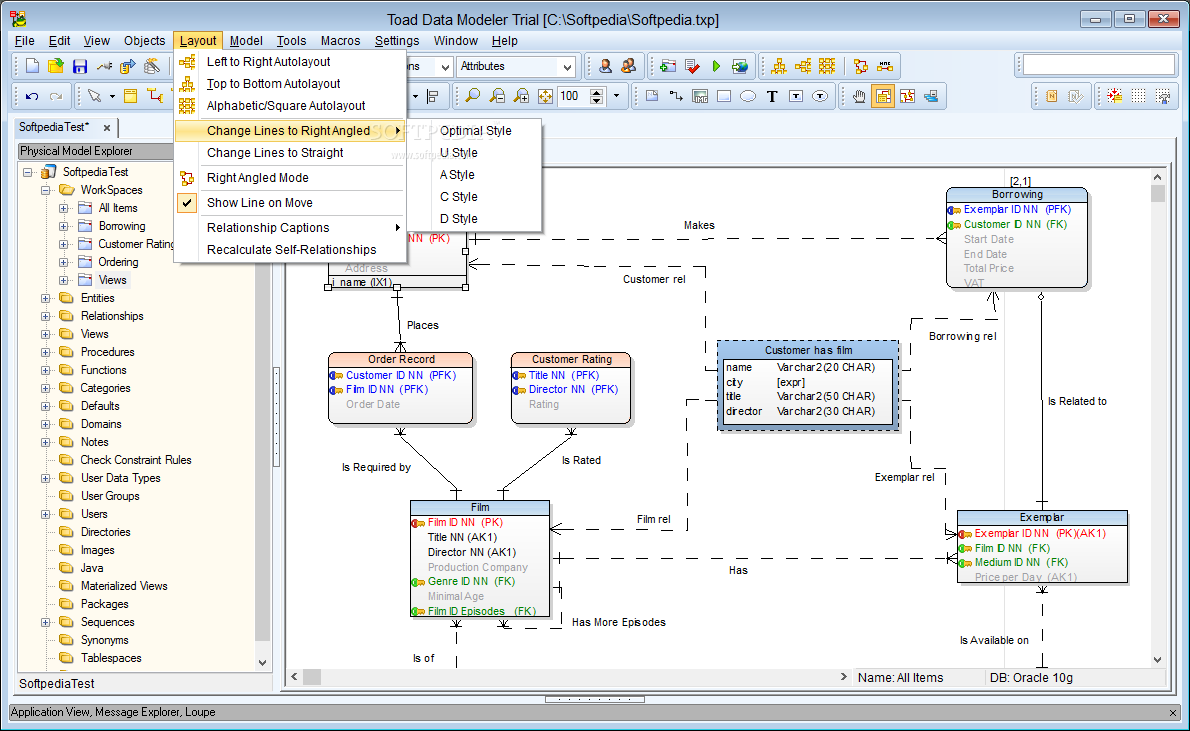The width and height of the screenshot is (1190, 731).
Task: Collapse the SoftpediaTest root node
Action: pos(28,172)
